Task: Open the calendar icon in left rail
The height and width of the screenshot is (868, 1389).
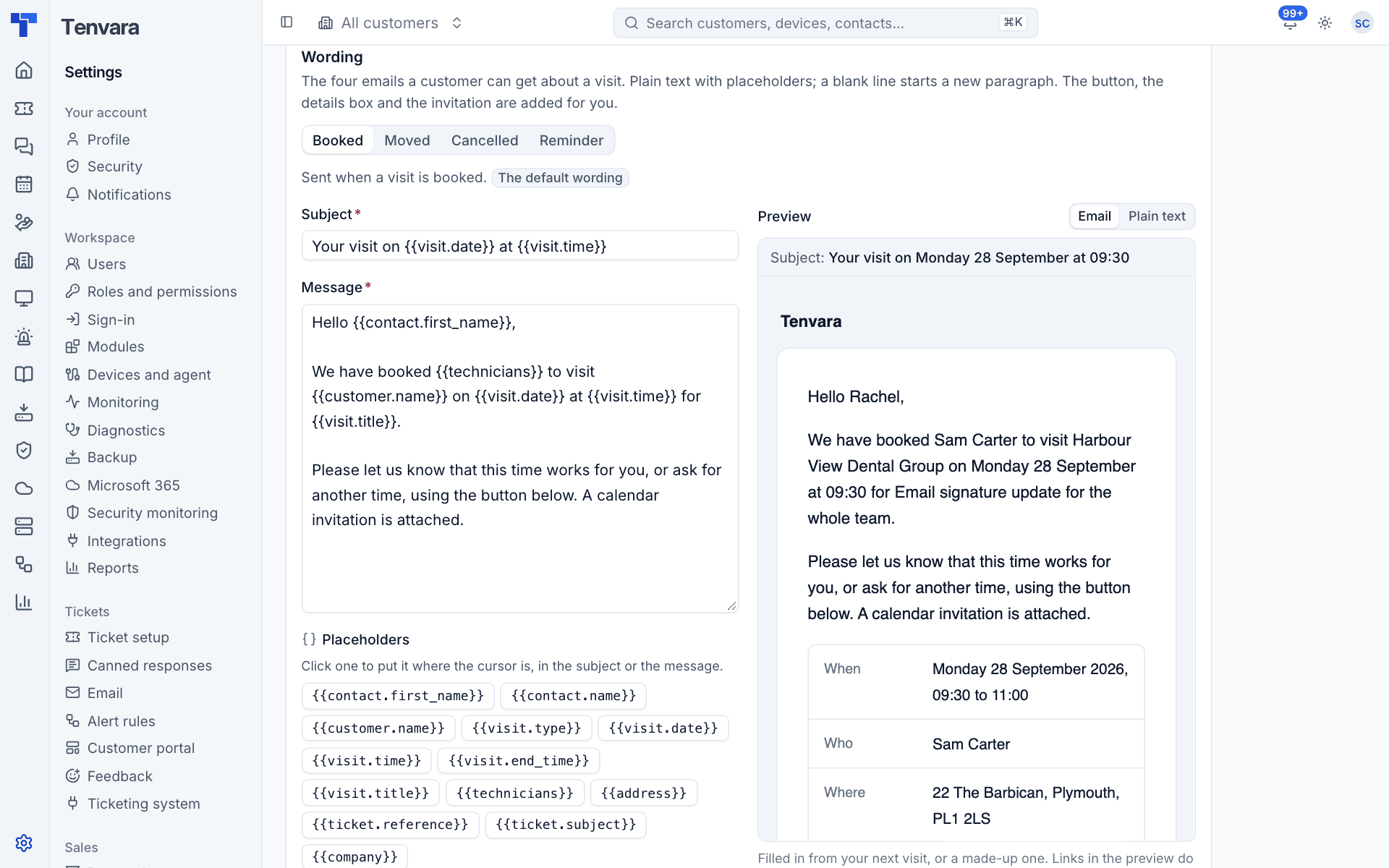Action: [24, 184]
